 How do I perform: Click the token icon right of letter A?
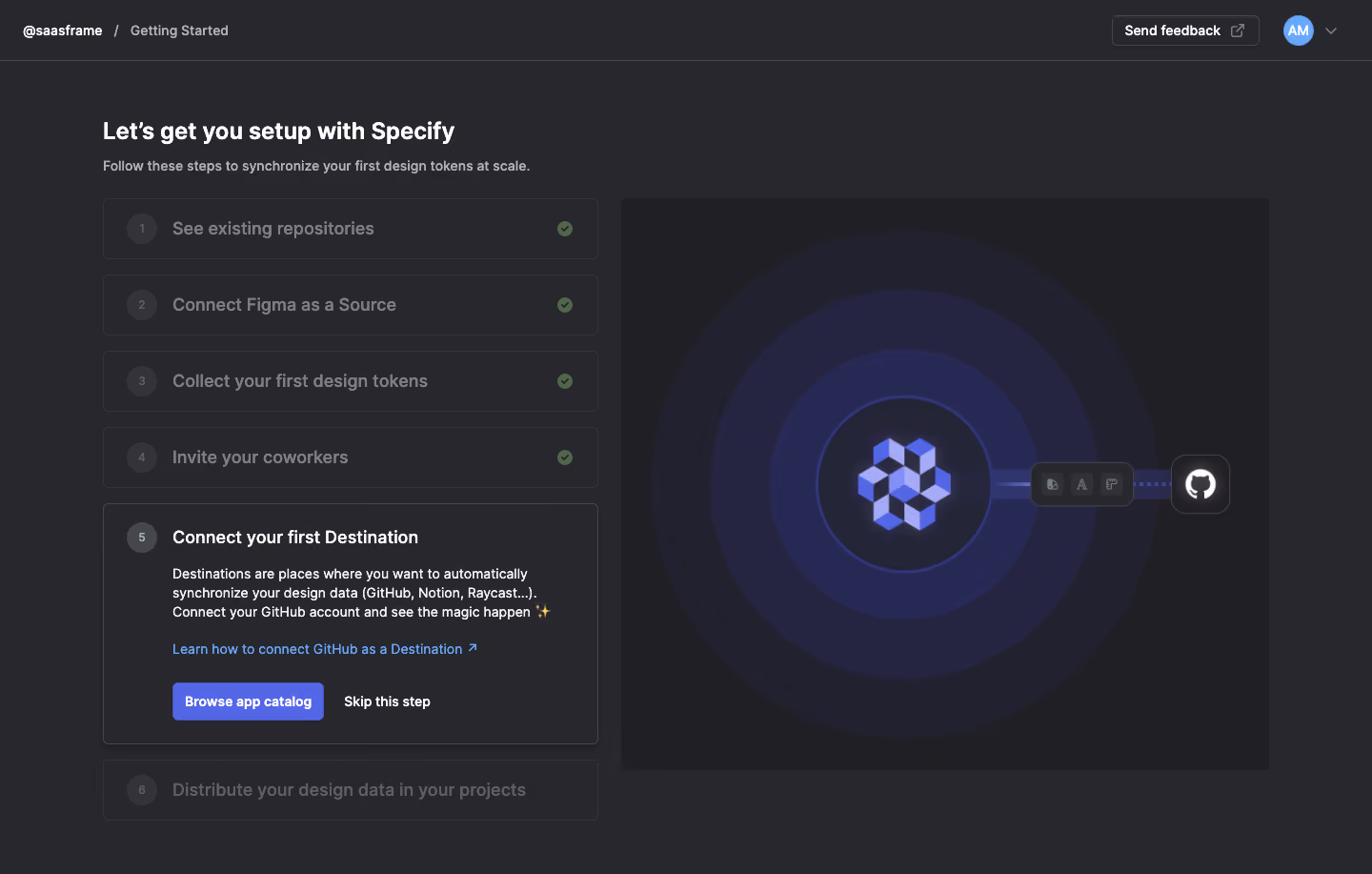(x=1111, y=484)
